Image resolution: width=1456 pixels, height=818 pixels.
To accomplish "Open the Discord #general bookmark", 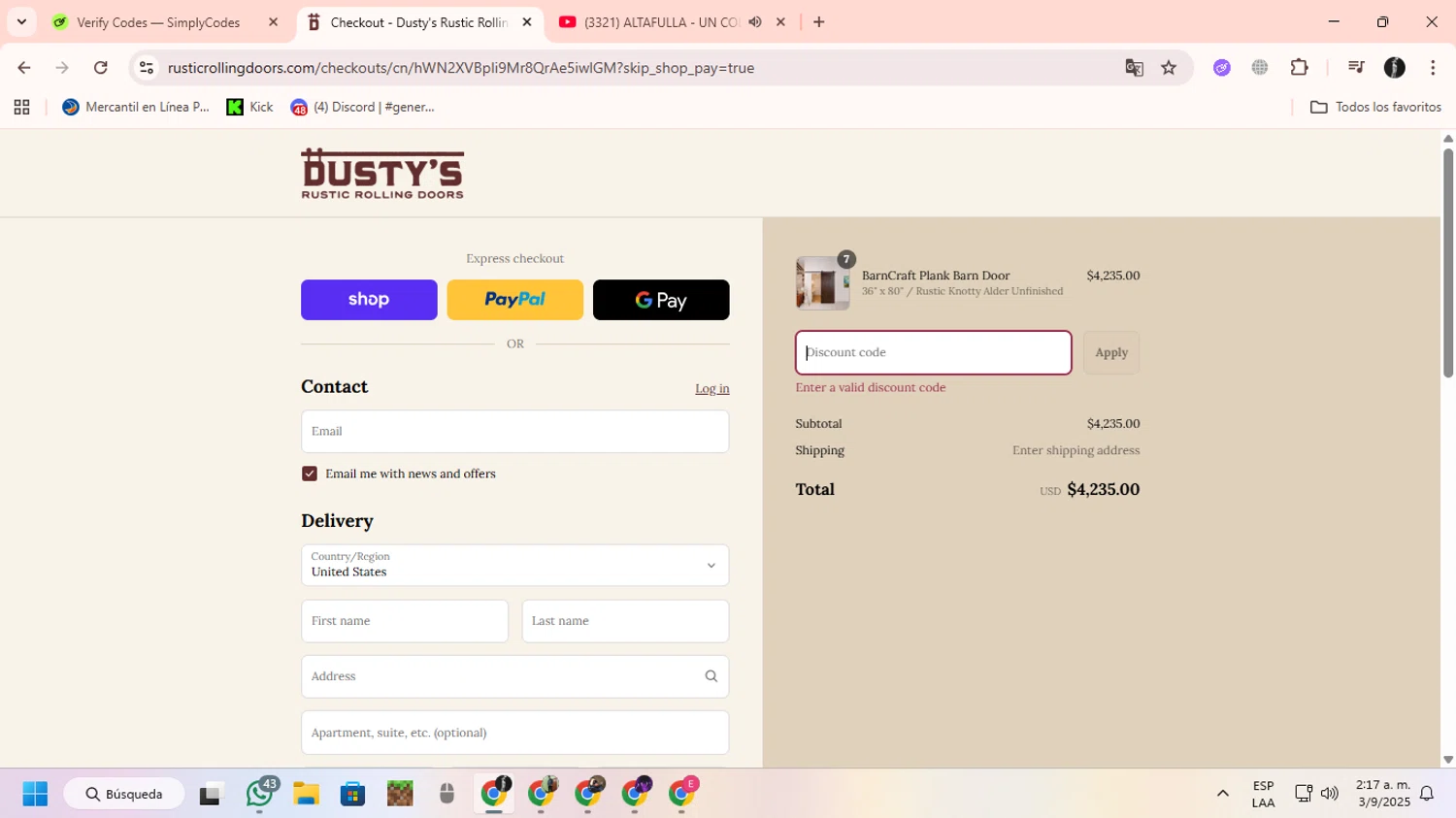I will (363, 108).
